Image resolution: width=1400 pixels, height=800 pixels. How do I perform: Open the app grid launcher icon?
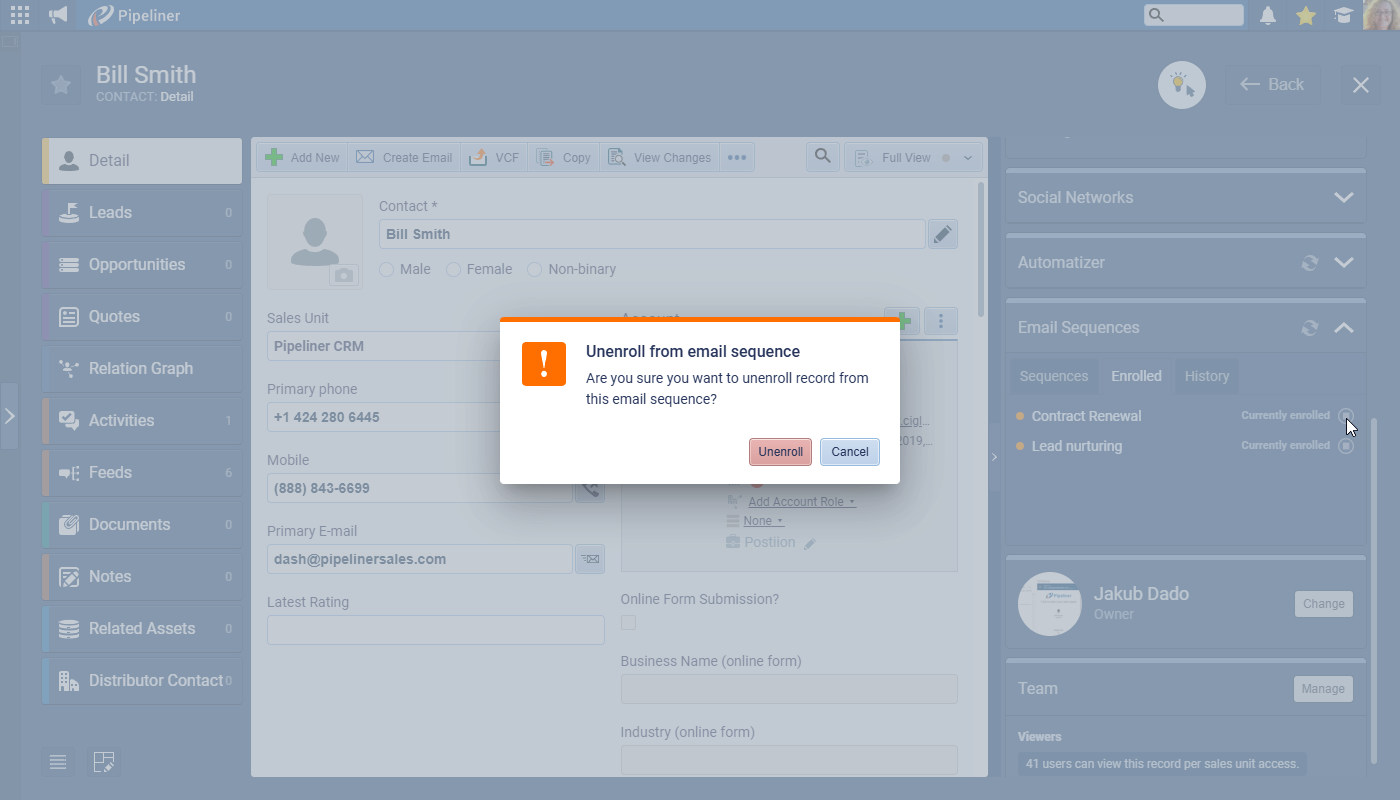pos(20,15)
